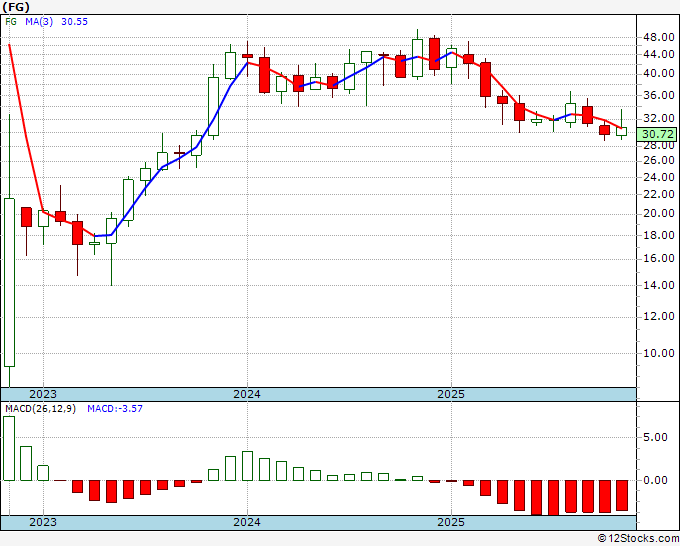Click the 20.00 price axis label
This screenshot has width=680, height=546.
658,213
